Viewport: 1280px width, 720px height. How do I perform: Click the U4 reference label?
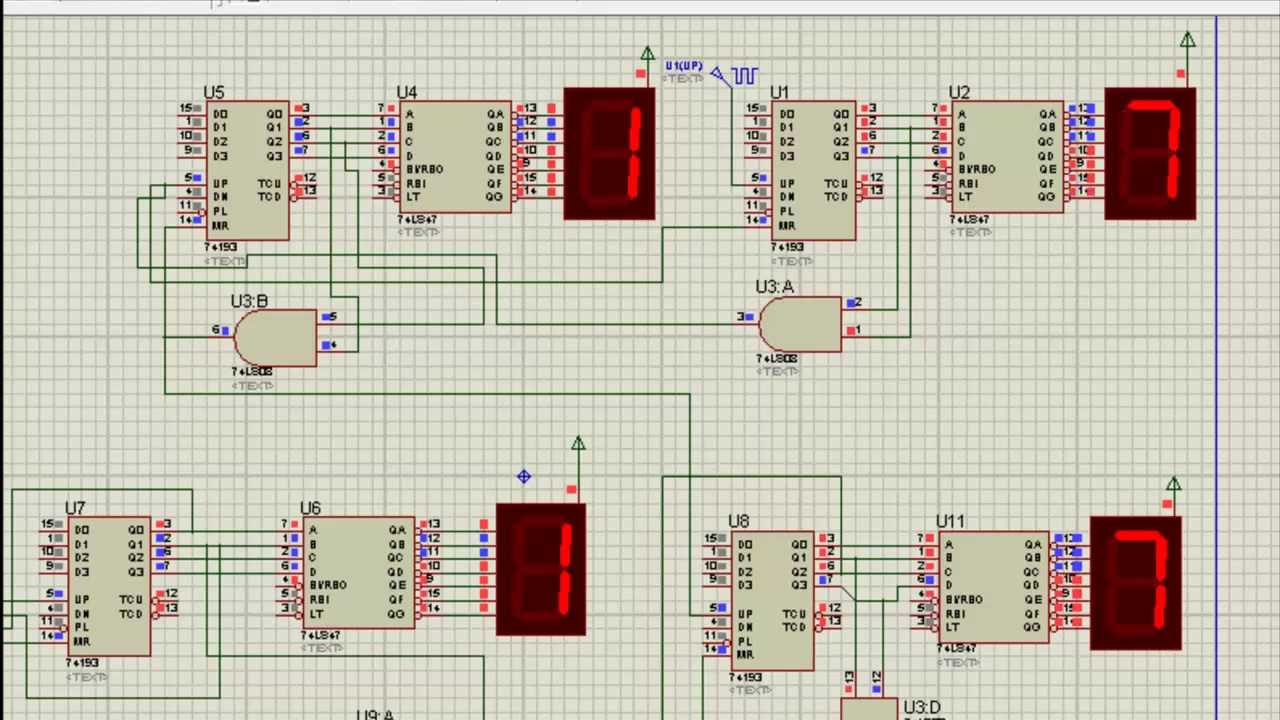407,93
